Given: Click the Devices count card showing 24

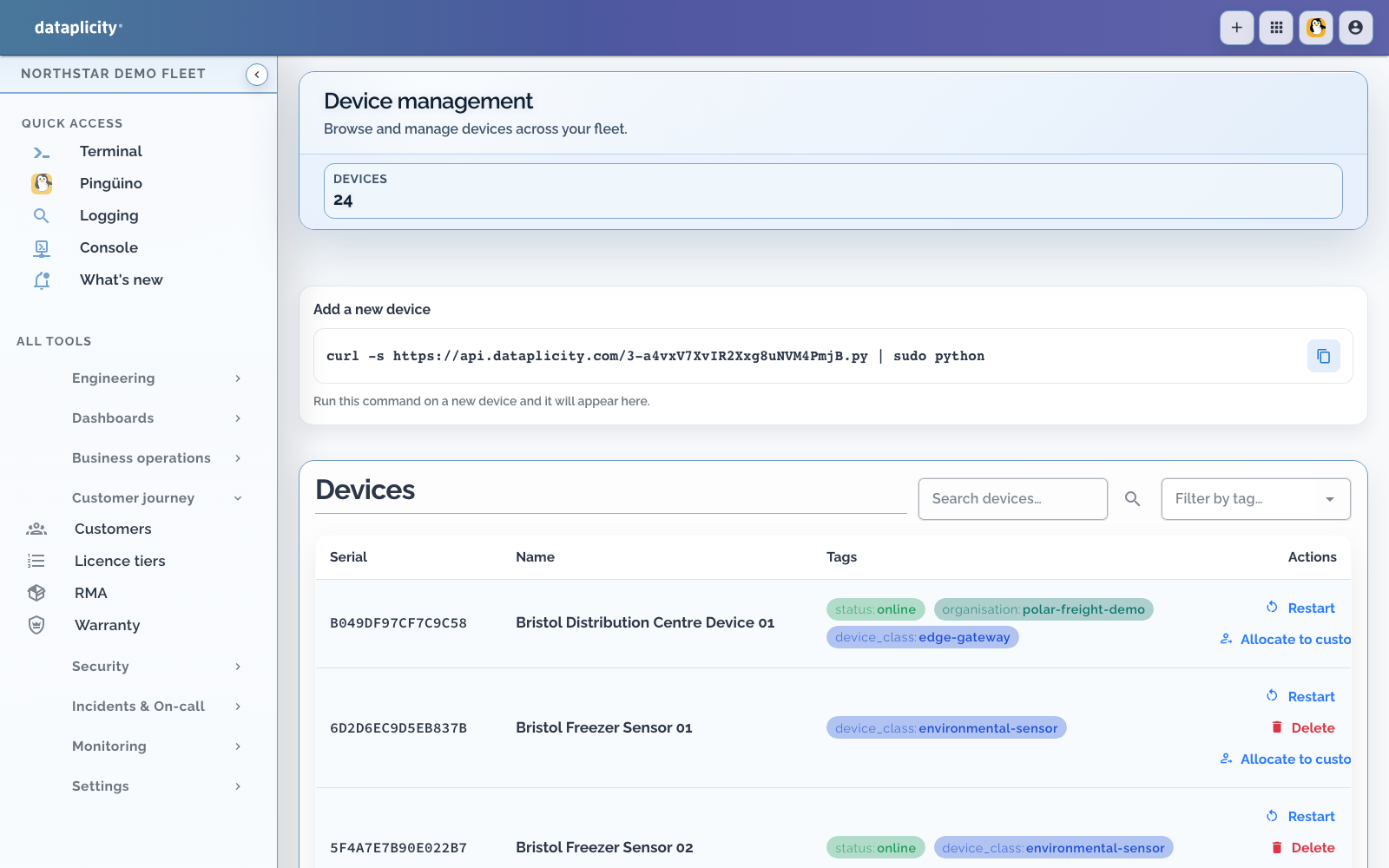Looking at the screenshot, I should point(833,191).
